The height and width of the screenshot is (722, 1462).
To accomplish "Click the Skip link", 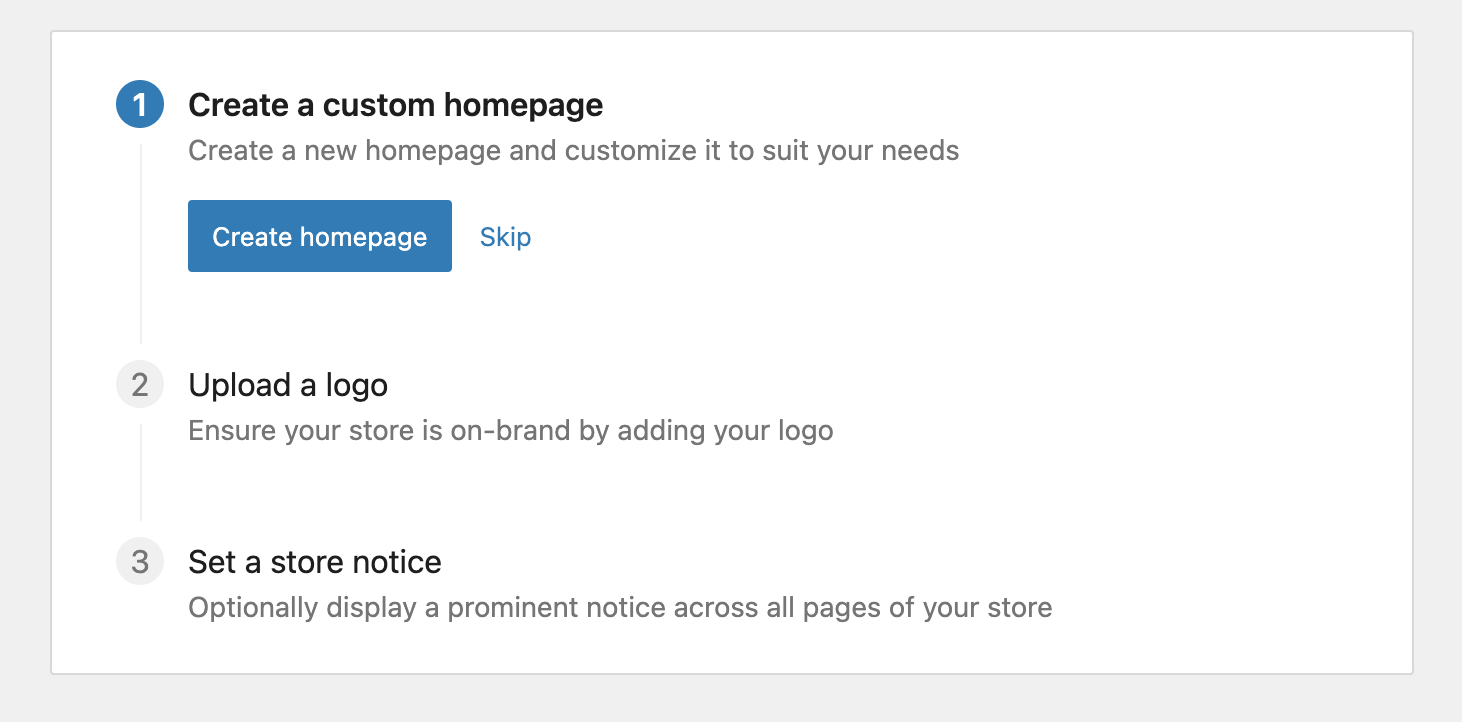I will [505, 237].
